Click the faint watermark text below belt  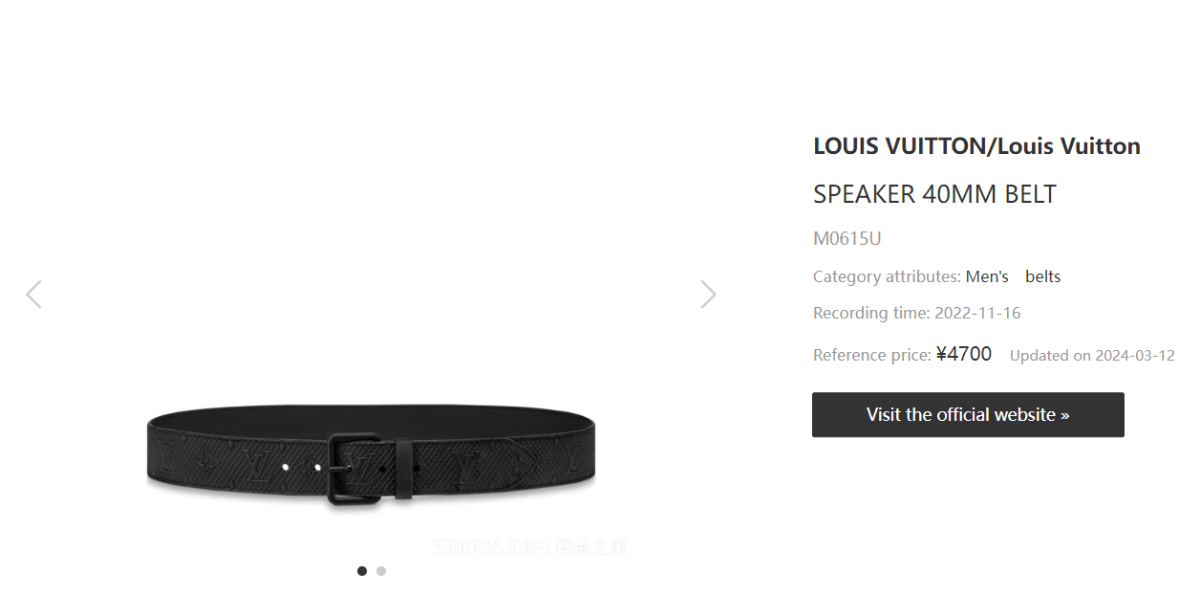coord(530,547)
